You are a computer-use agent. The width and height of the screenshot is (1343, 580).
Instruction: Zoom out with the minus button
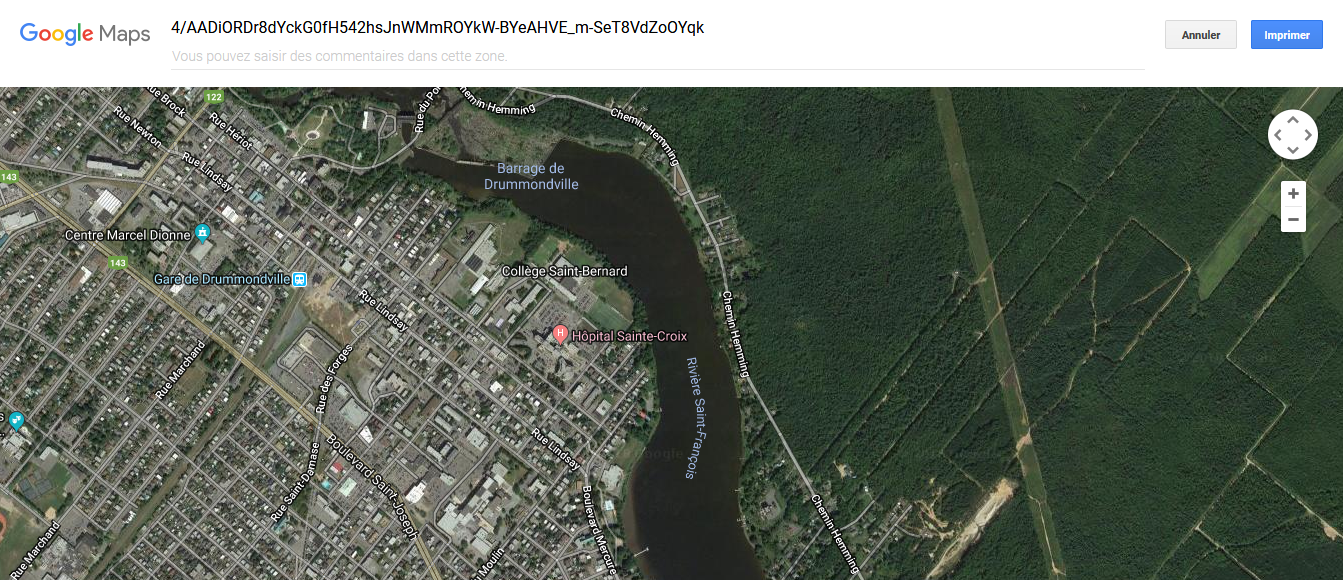1293,219
